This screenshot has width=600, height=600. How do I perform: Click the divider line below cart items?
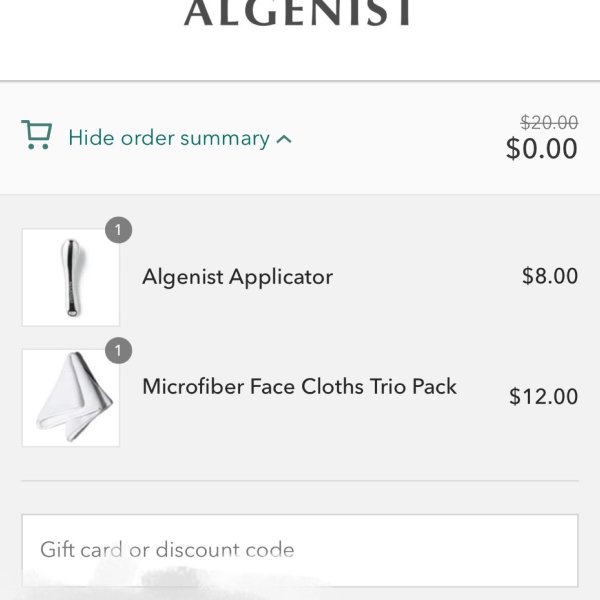pyautogui.click(x=300, y=480)
